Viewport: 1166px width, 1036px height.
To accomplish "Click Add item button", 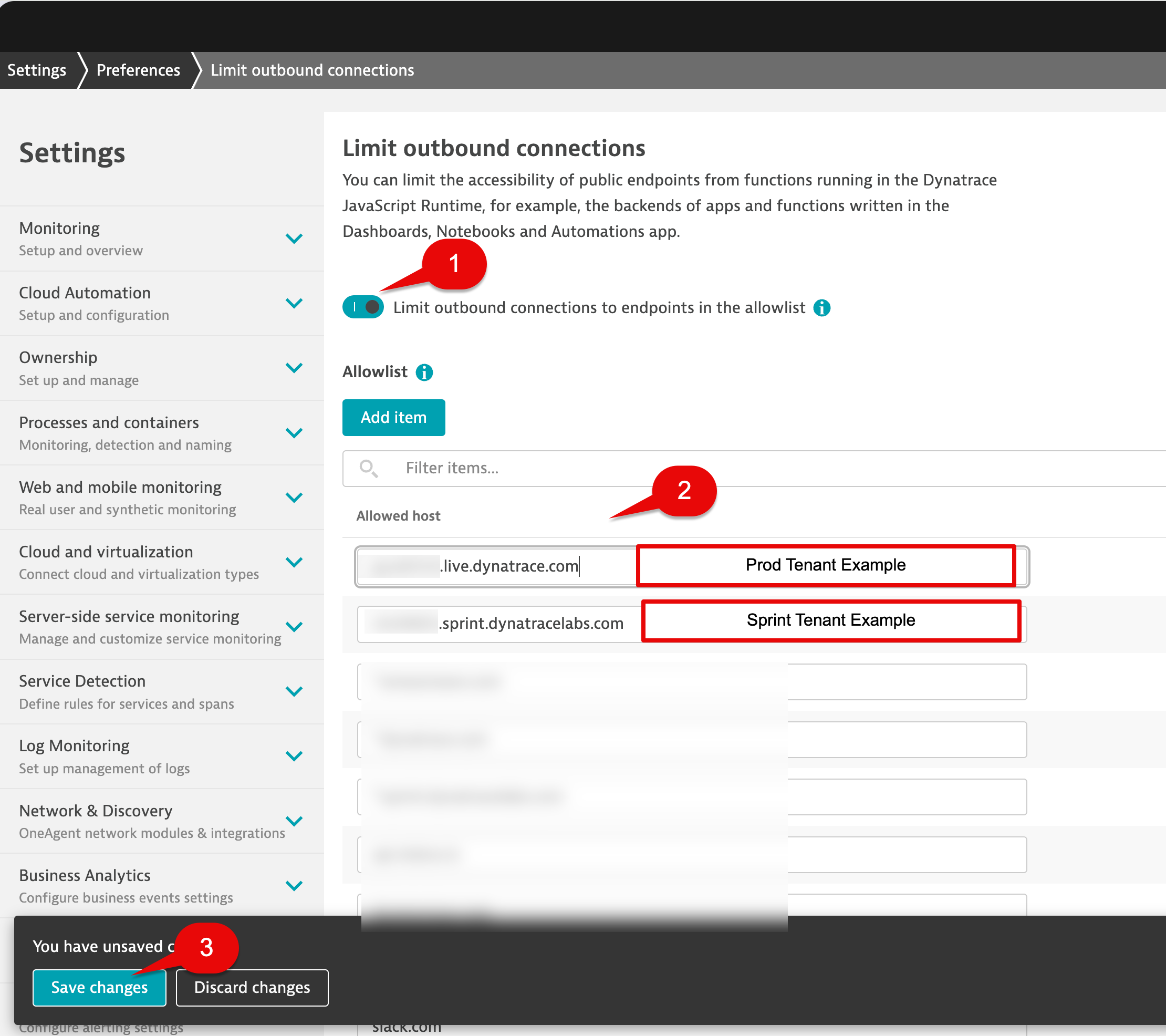I will 393,418.
